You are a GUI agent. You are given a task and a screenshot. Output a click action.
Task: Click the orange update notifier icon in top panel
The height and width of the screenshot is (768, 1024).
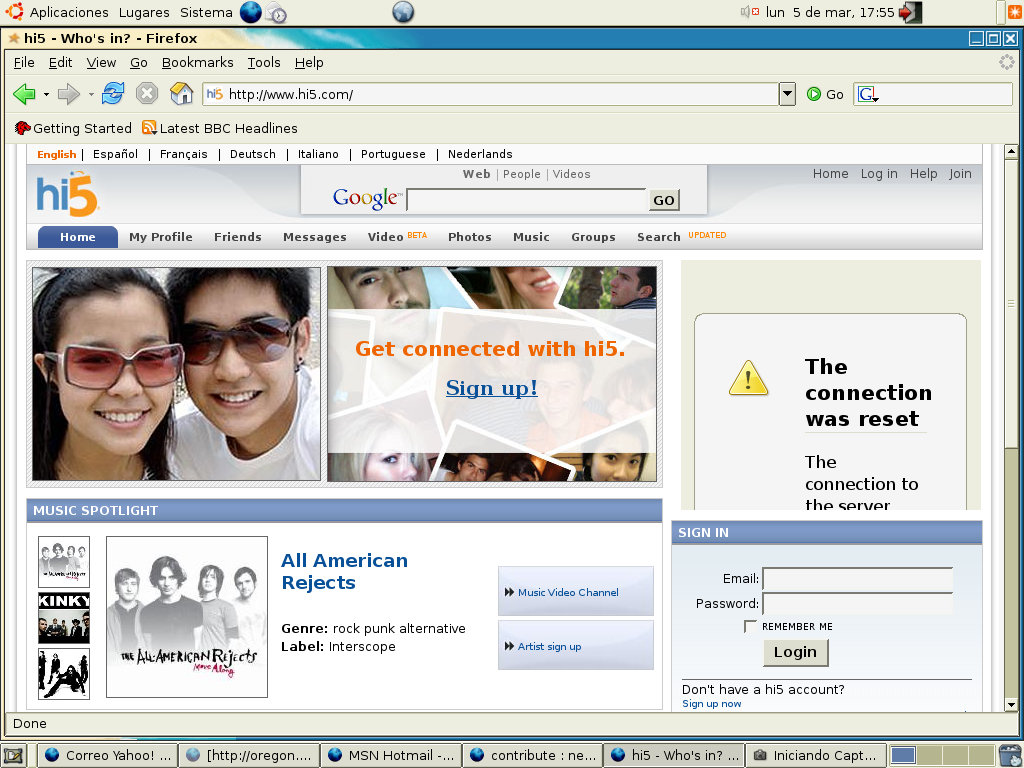tap(1016, 12)
